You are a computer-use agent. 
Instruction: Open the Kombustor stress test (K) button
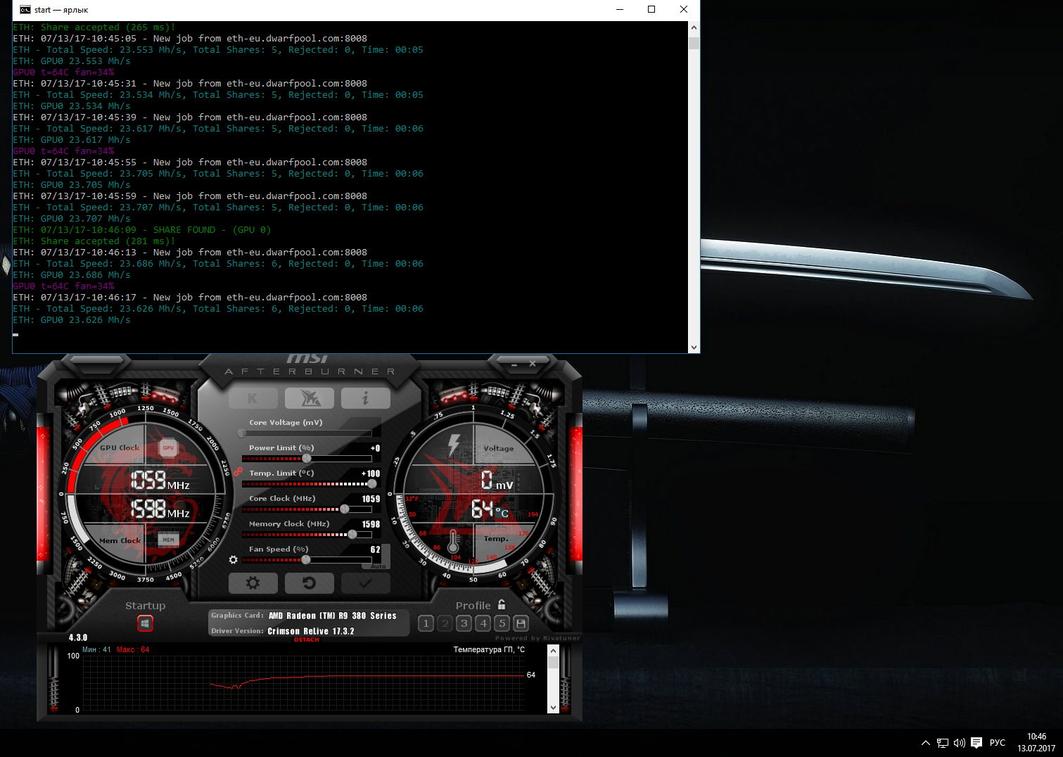pyautogui.click(x=253, y=398)
